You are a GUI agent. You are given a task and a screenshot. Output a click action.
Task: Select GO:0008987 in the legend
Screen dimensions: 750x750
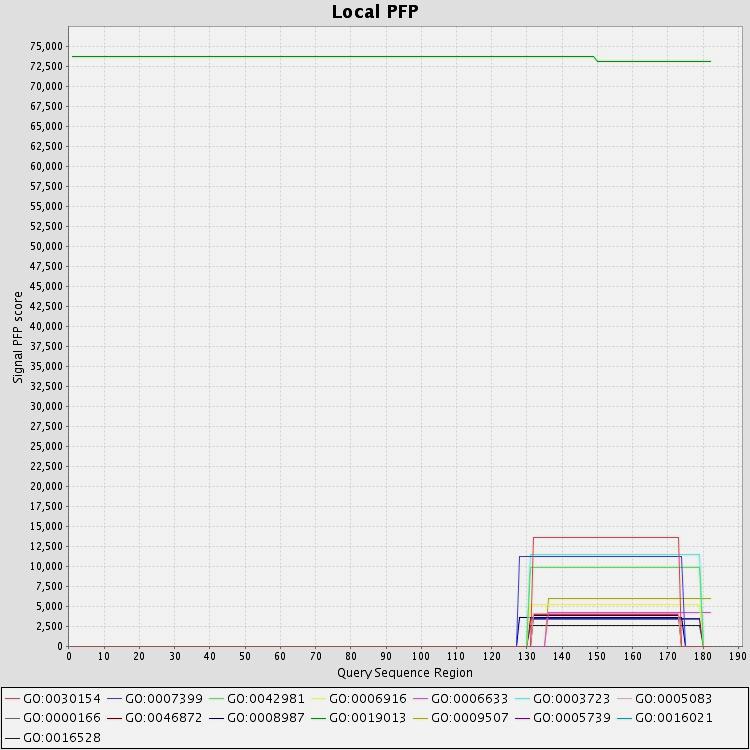point(257,718)
